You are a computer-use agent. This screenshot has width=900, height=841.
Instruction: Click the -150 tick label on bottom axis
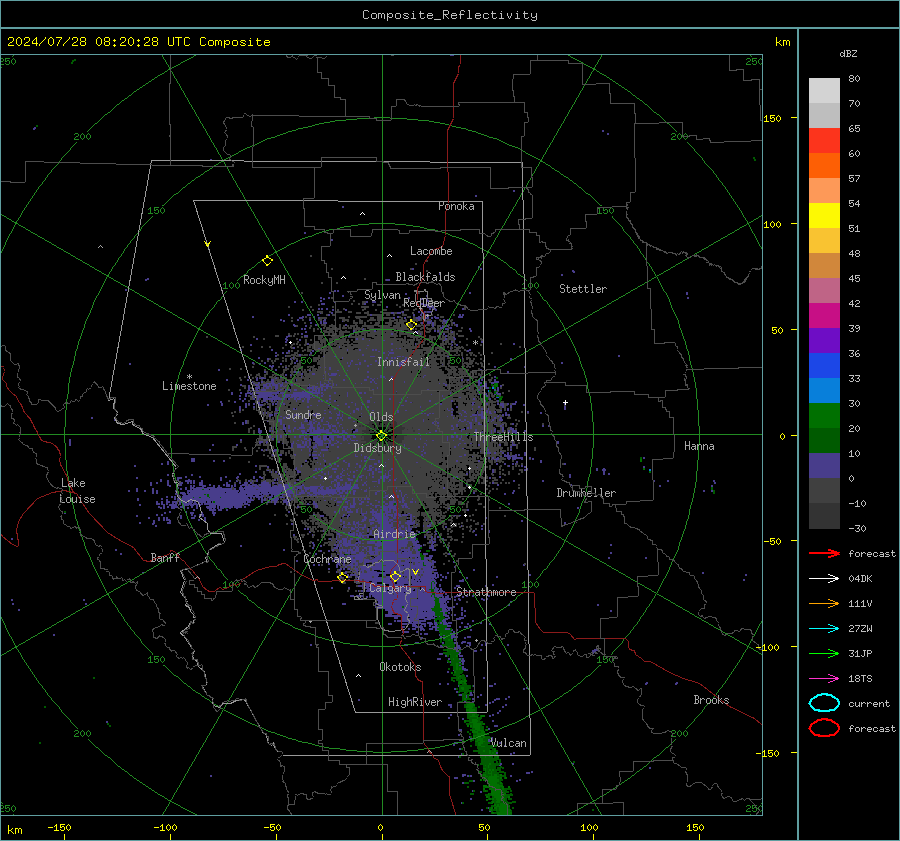[x=59, y=827]
